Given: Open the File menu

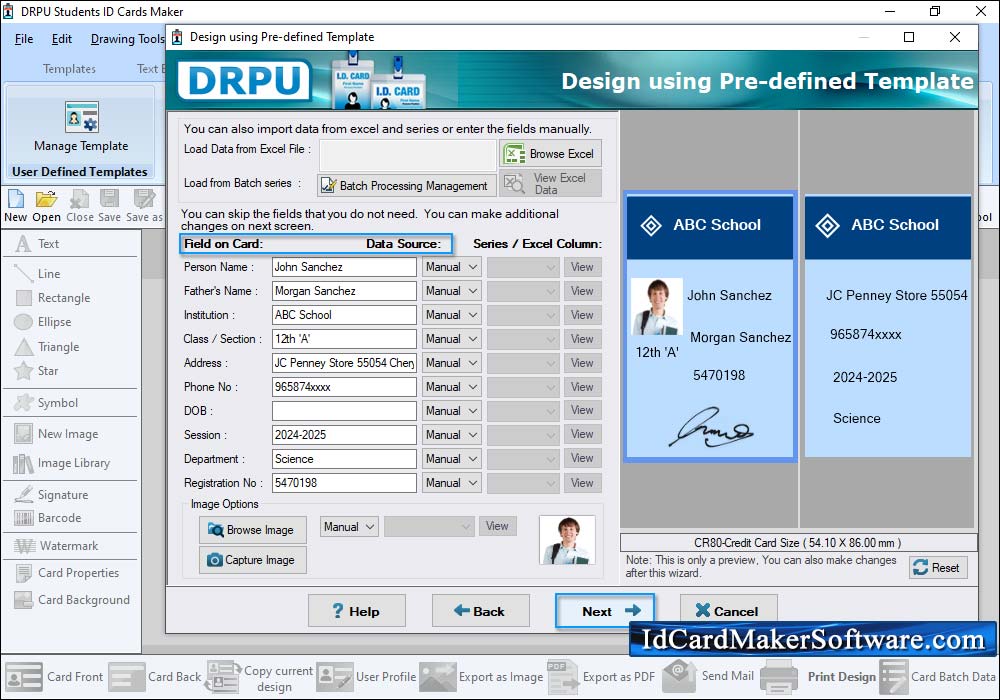Looking at the screenshot, I should point(24,39).
